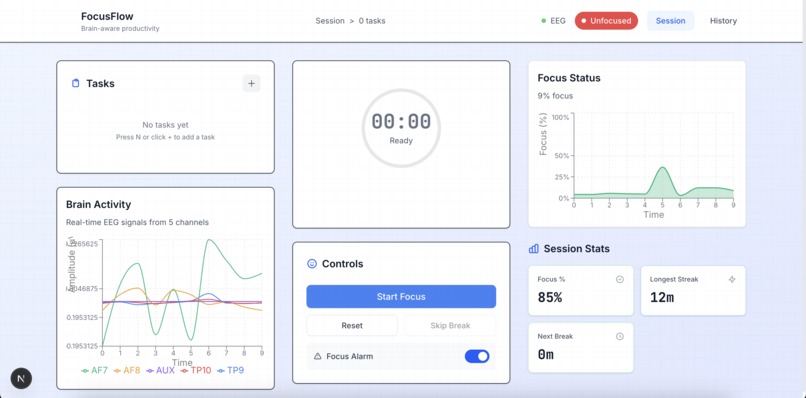Click the EEG status label
Viewport: 806px width, 398px height.
click(x=558, y=21)
